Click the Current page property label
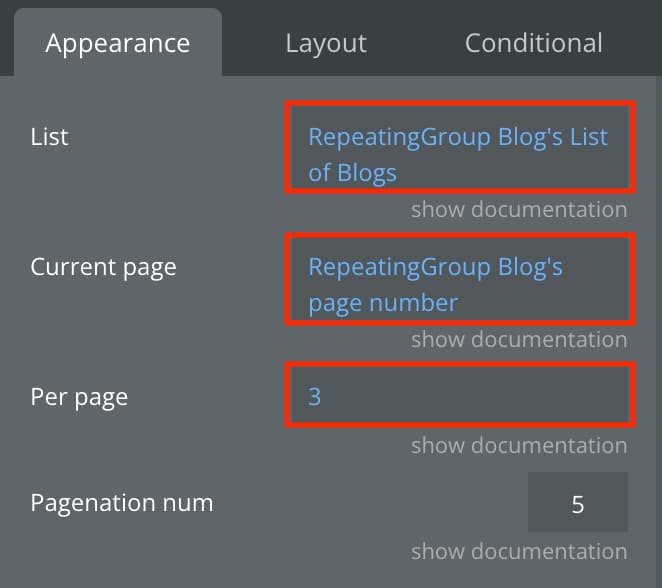 (x=103, y=268)
